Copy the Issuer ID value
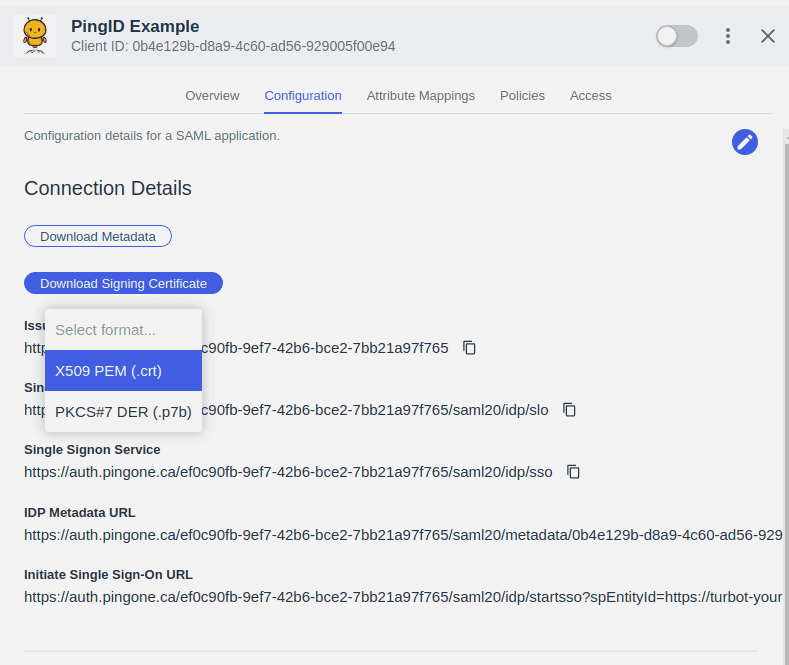Viewport: 789px width, 665px height. point(469,348)
